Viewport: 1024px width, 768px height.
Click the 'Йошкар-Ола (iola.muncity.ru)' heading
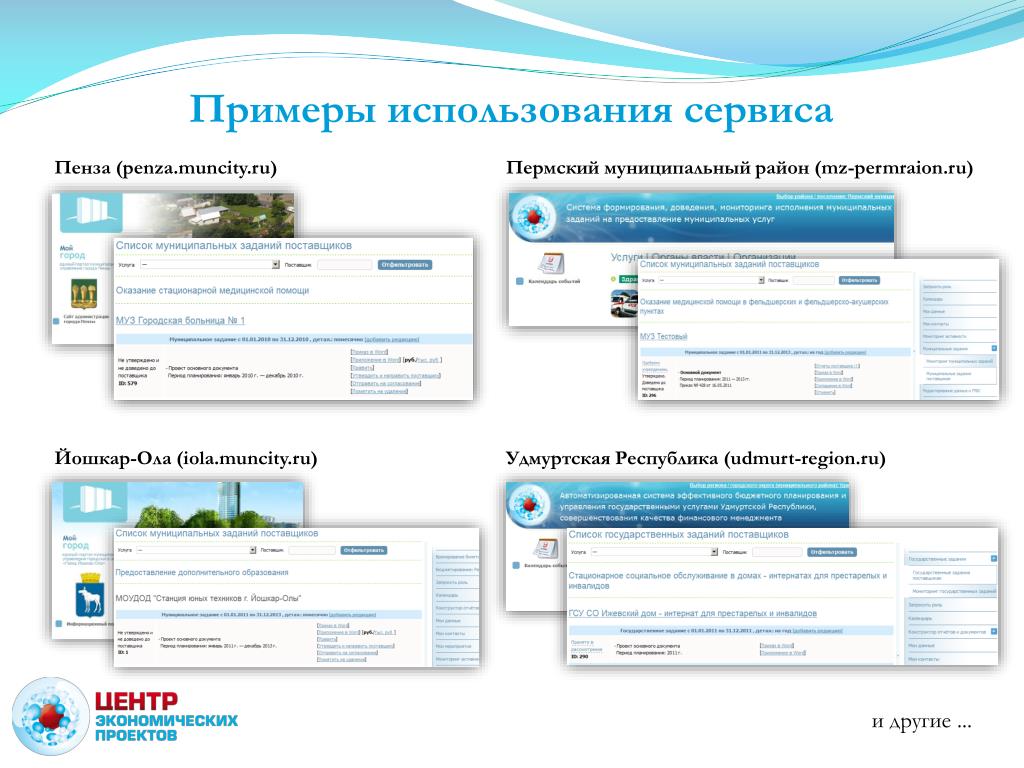click(186, 458)
